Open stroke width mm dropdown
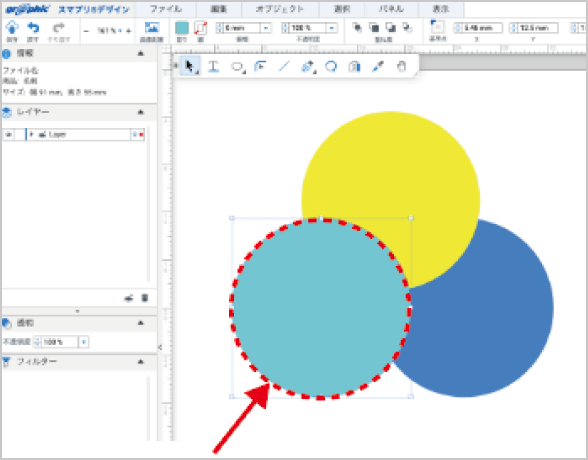 pos(266,28)
